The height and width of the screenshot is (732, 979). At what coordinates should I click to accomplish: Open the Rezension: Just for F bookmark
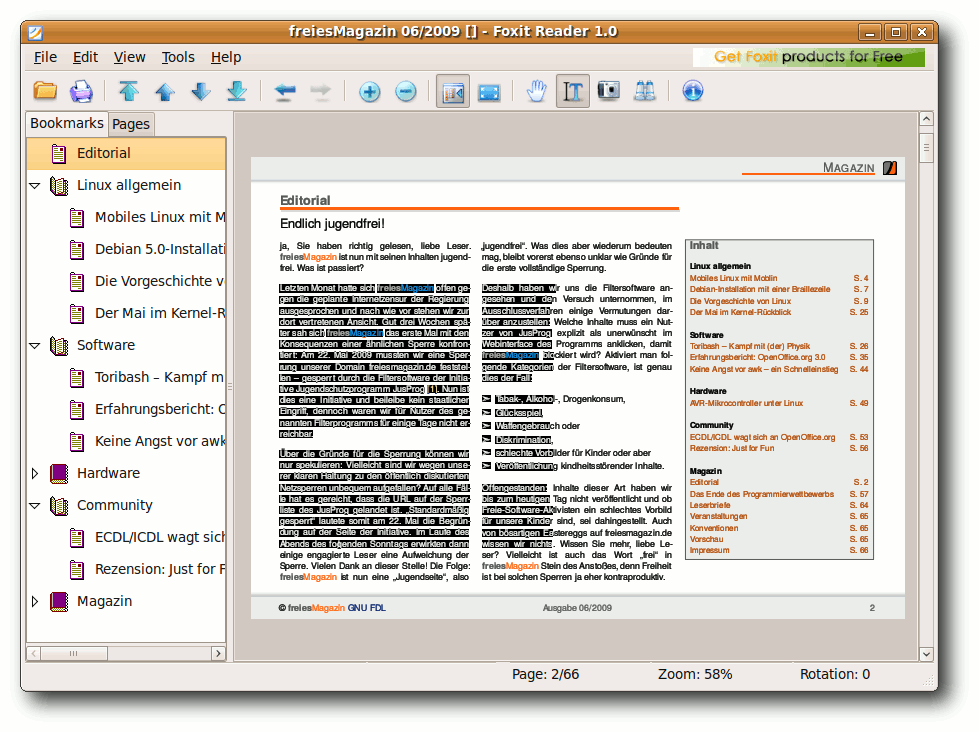(x=160, y=569)
